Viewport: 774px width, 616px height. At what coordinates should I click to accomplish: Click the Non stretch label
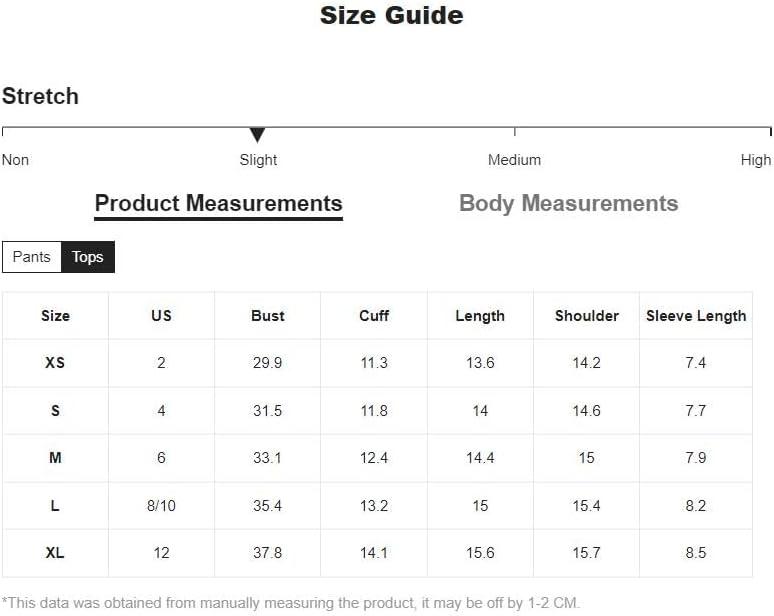click(x=15, y=160)
